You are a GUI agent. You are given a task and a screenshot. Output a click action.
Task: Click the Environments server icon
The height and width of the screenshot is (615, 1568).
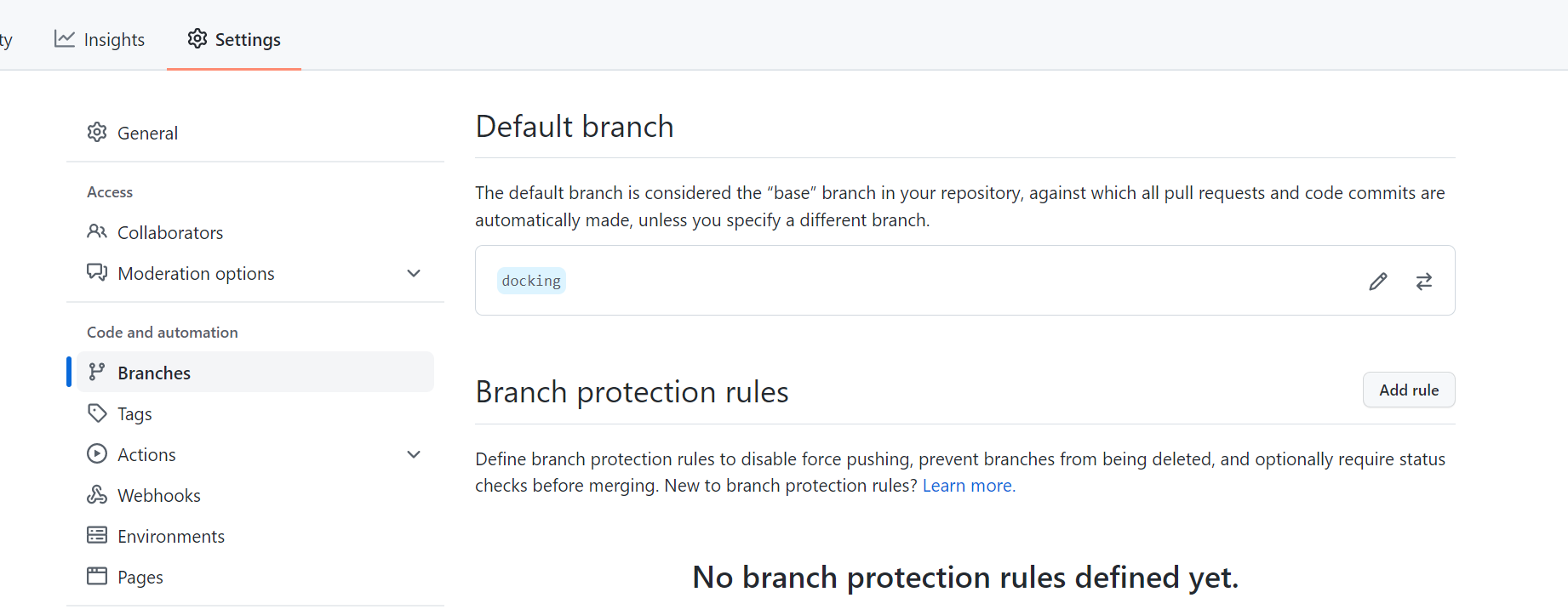[x=97, y=535]
